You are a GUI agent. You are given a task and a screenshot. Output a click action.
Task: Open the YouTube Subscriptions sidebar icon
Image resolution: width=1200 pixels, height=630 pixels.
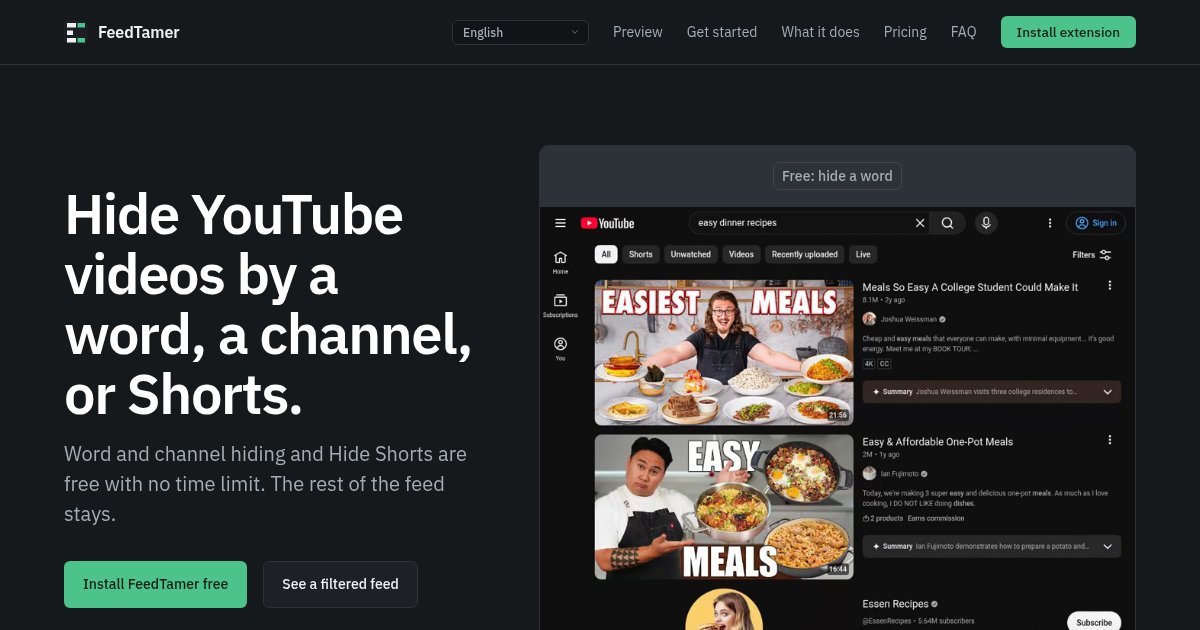click(x=560, y=305)
